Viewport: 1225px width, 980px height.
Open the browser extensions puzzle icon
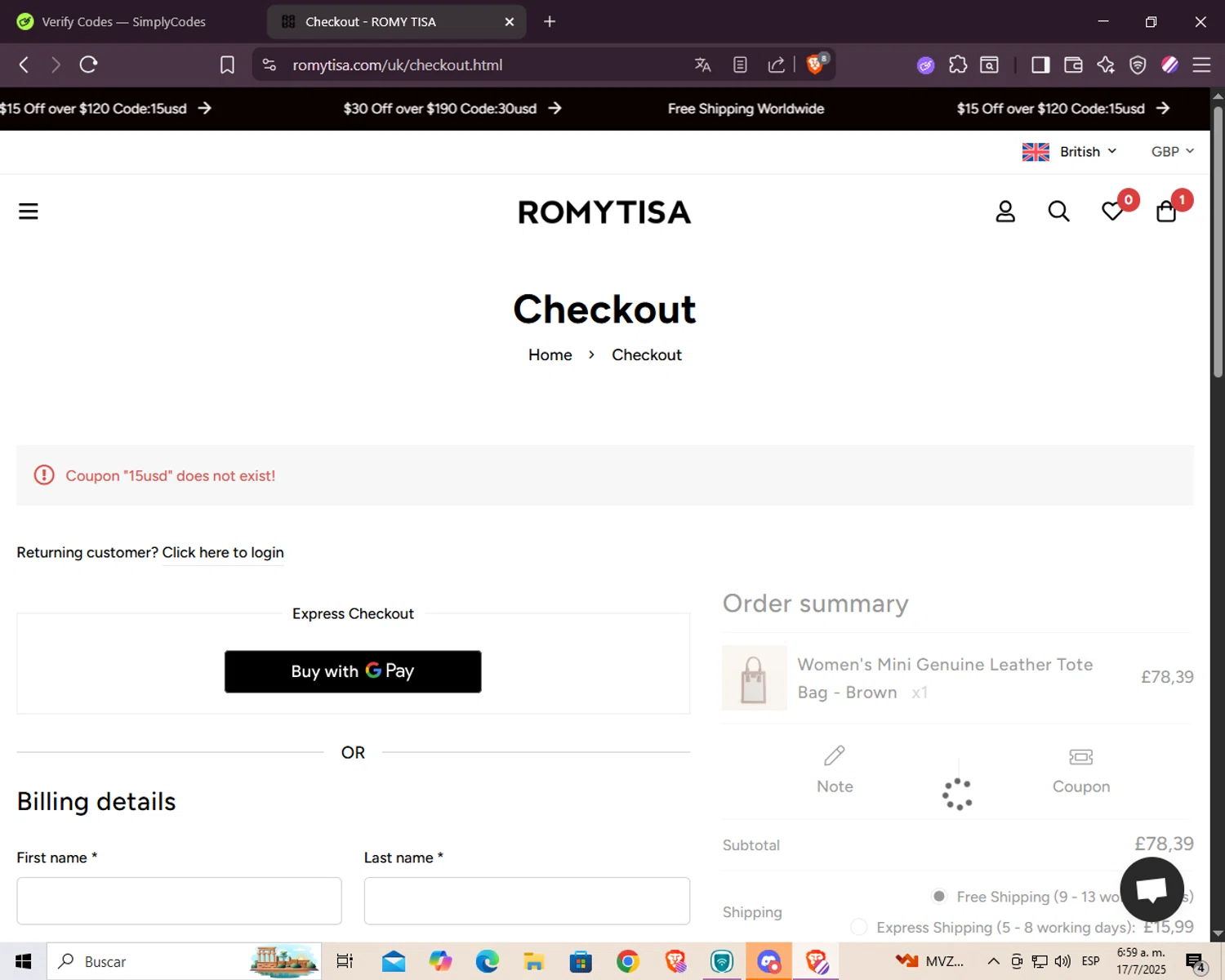pos(958,65)
